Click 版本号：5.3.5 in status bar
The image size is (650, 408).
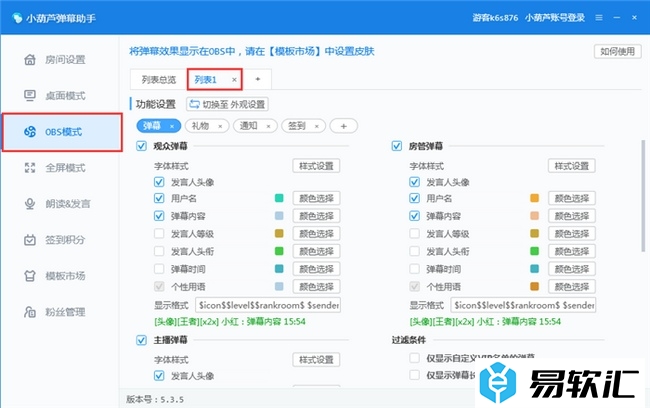pos(155,399)
